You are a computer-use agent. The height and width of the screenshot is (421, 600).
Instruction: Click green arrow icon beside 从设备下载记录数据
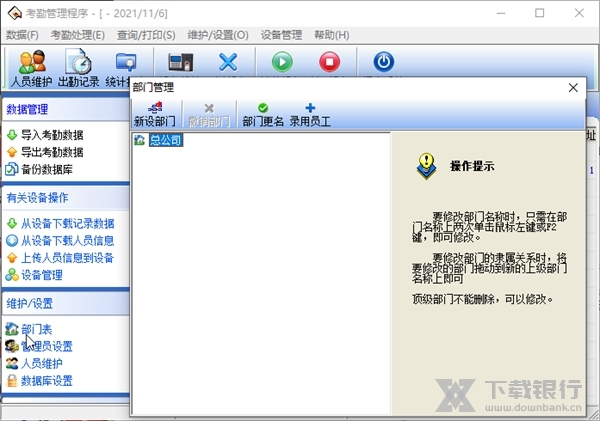12,223
